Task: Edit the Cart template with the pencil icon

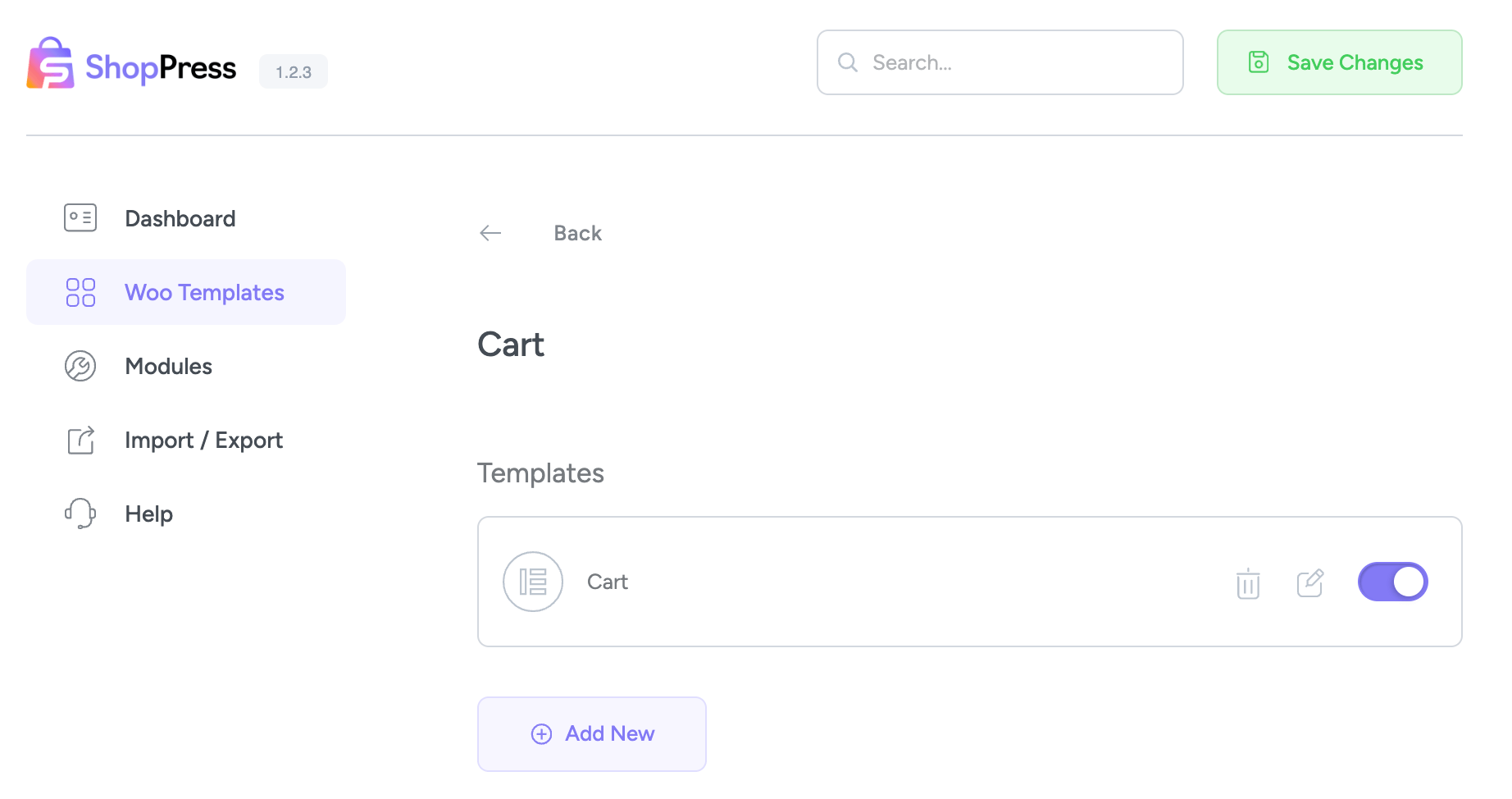Action: click(x=1310, y=582)
